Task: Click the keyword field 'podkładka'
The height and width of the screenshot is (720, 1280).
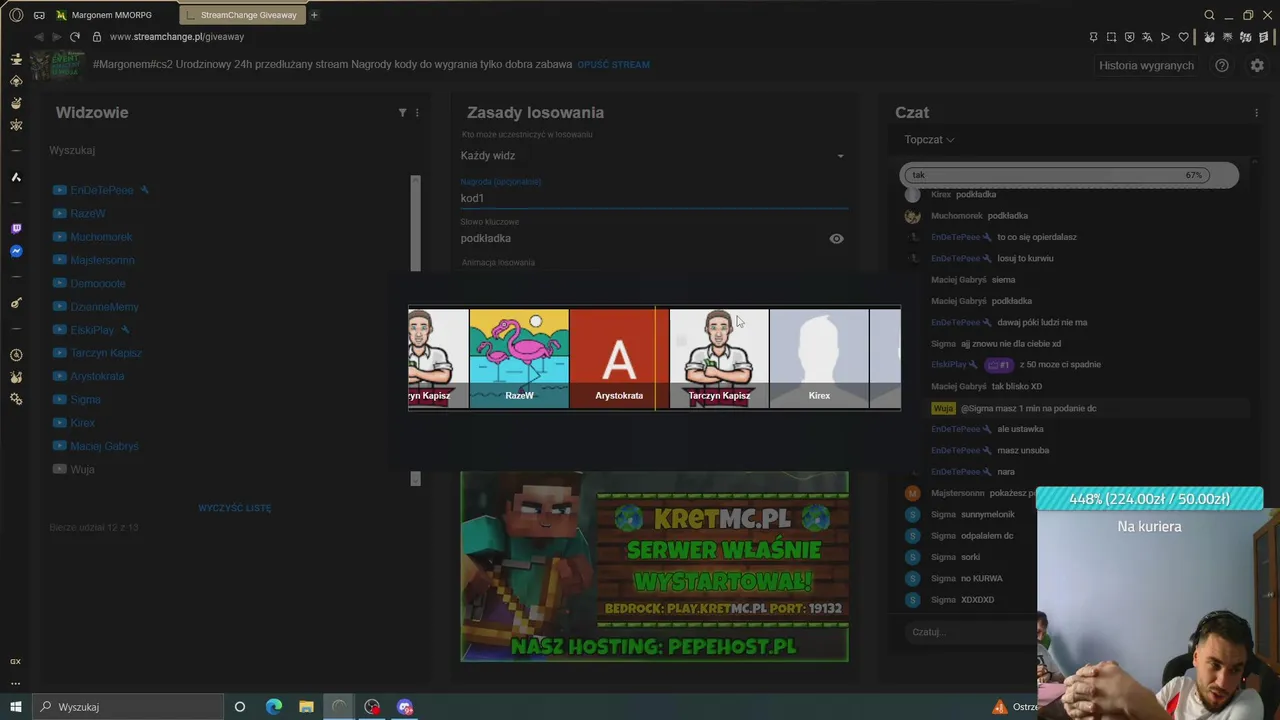Action: click(x=640, y=239)
